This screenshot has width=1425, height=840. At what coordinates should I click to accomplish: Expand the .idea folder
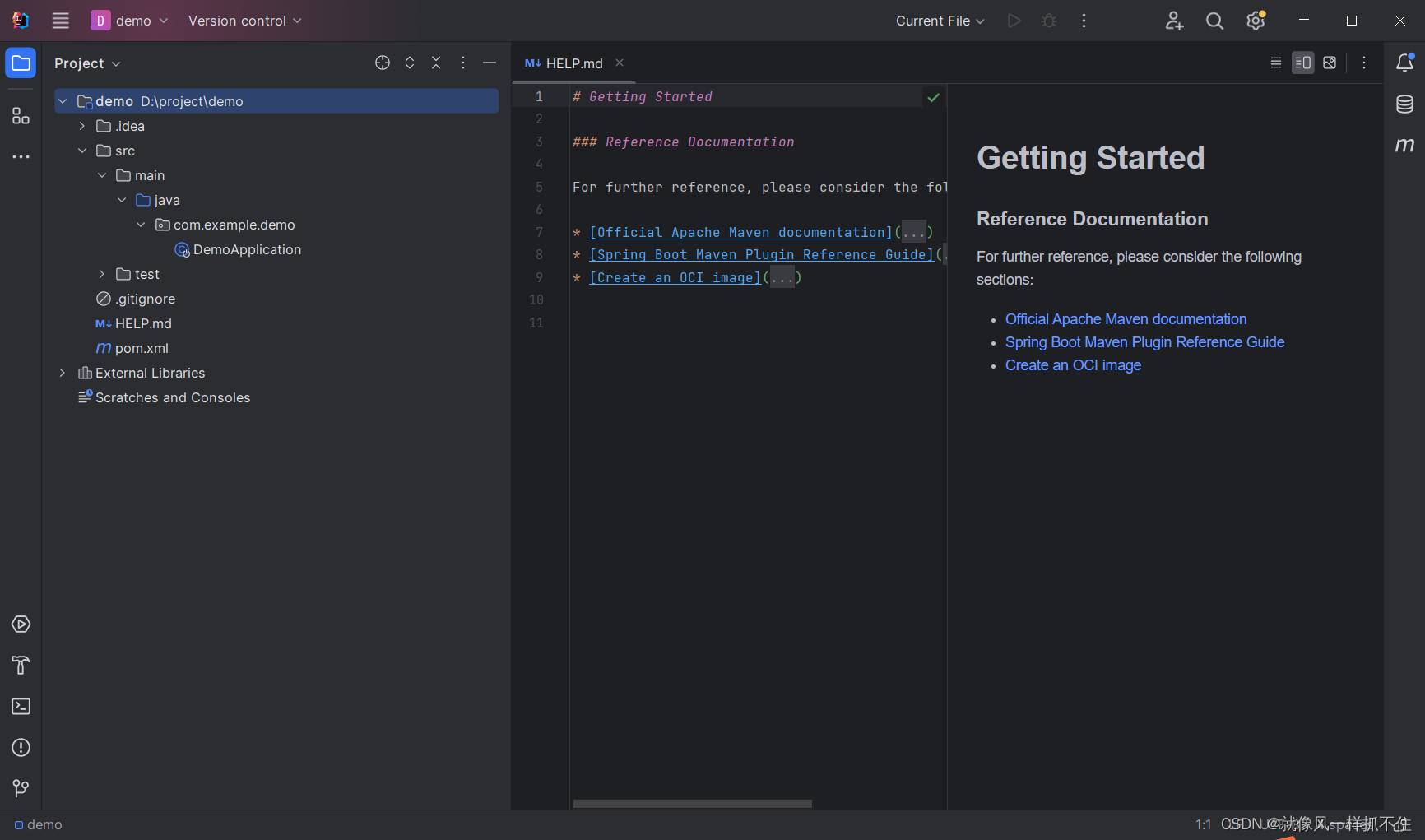coord(82,126)
